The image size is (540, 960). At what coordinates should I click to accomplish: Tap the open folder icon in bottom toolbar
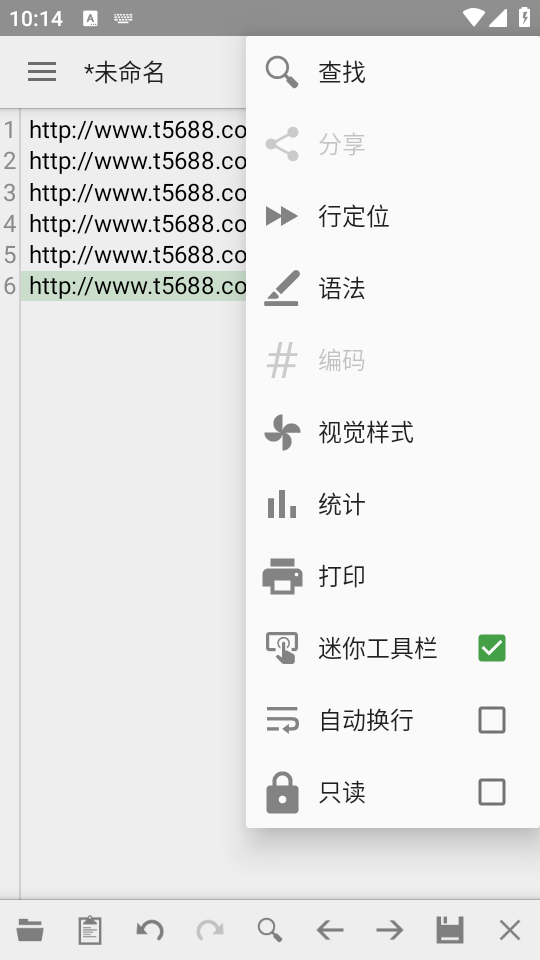coord(30,930)
